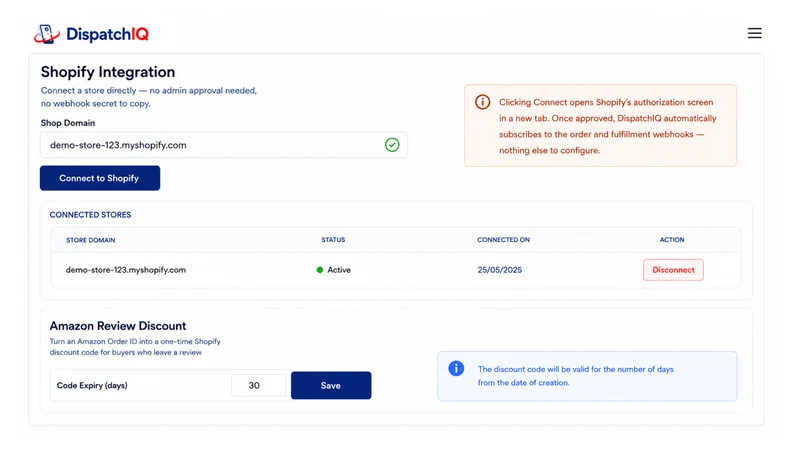Click the CONNECTED ON column header
This screenshot has height=450, width=800.
(504, 240)
